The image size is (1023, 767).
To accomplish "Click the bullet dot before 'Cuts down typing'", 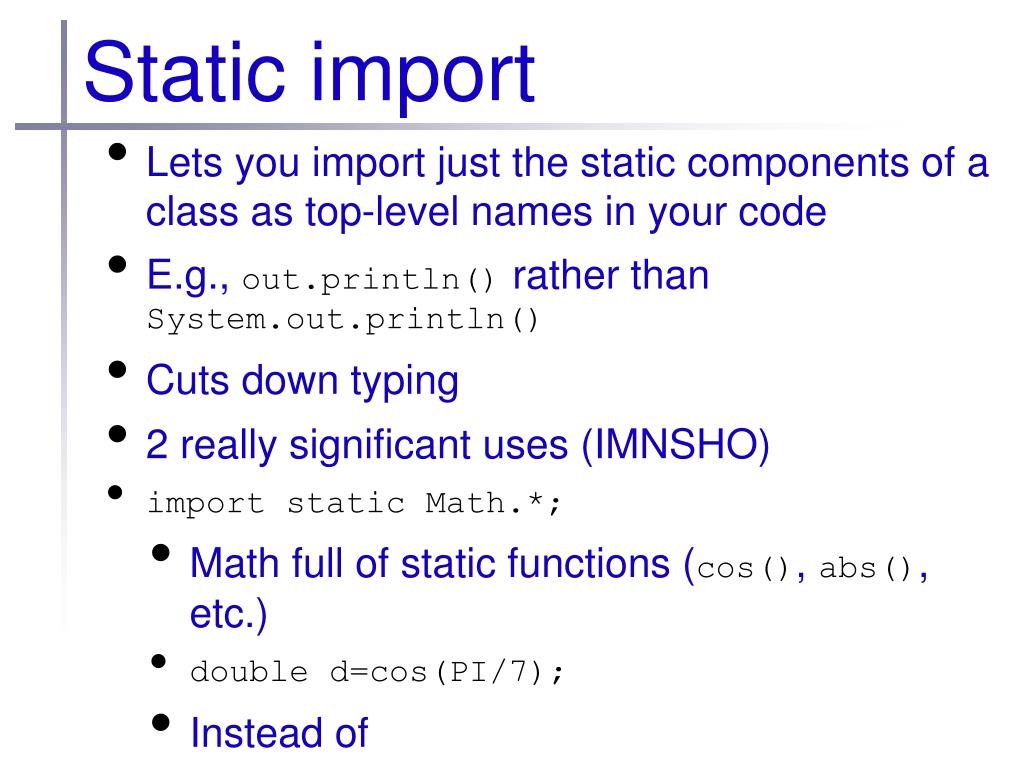I will click(117, 369).
